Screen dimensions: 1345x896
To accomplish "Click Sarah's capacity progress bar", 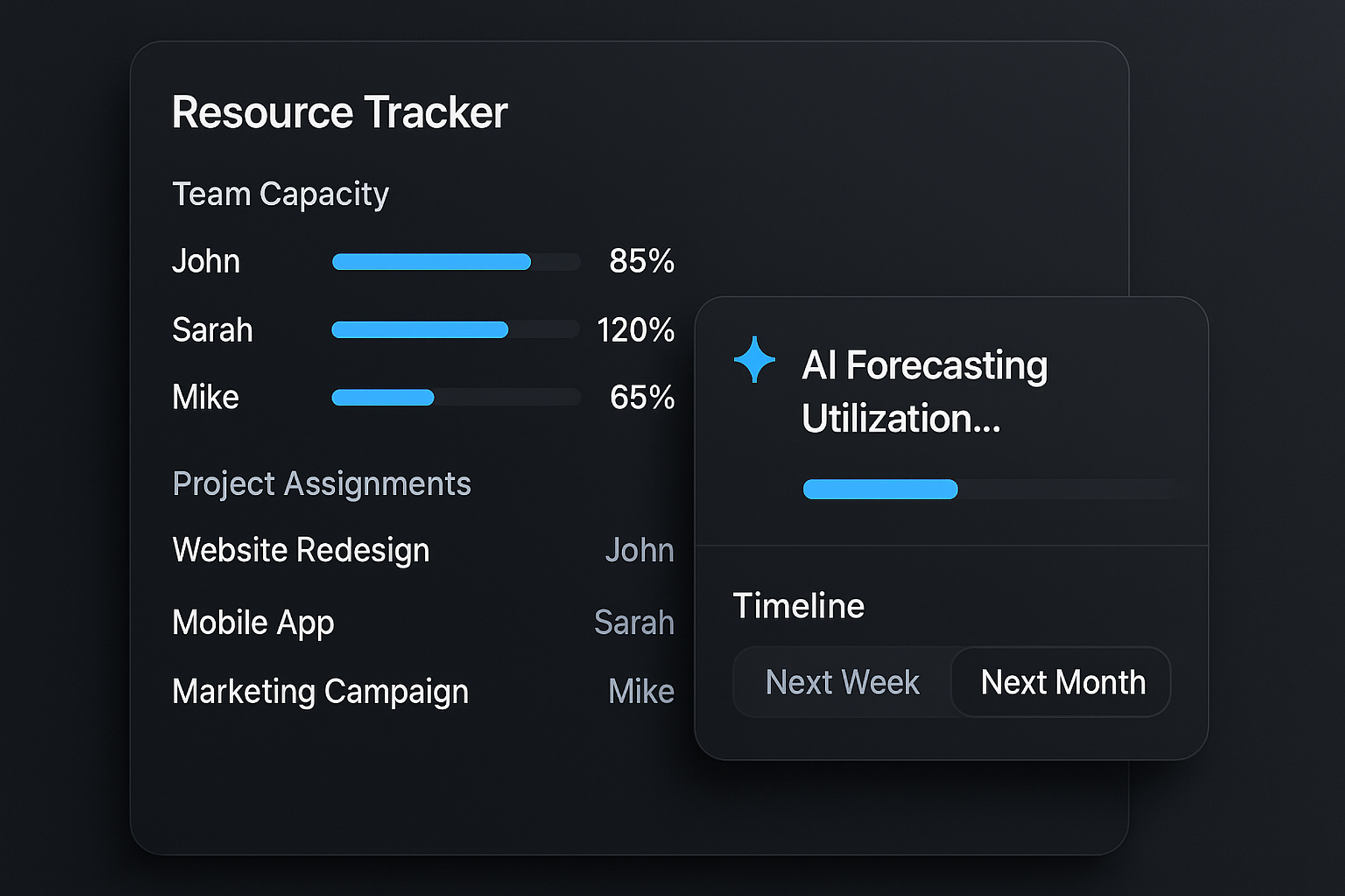I will click(456, 329).
